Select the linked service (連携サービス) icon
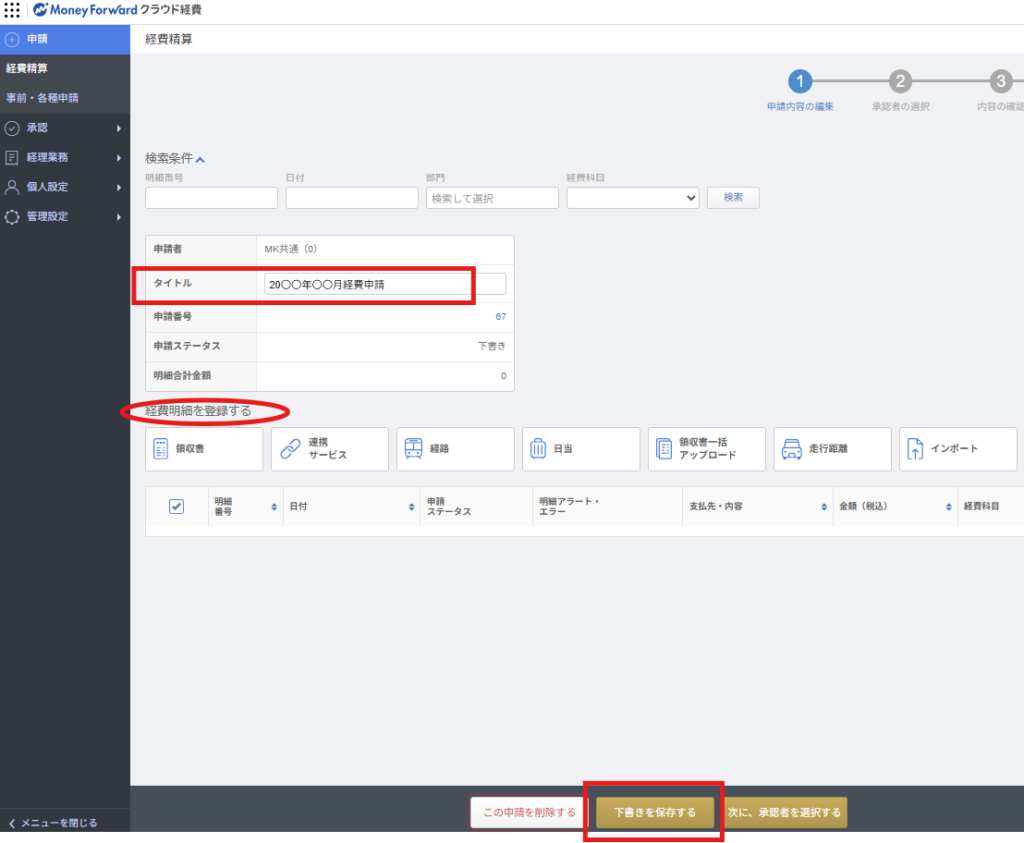Image resolution: width=1024 pixels, height=843 pixels. 329,449
